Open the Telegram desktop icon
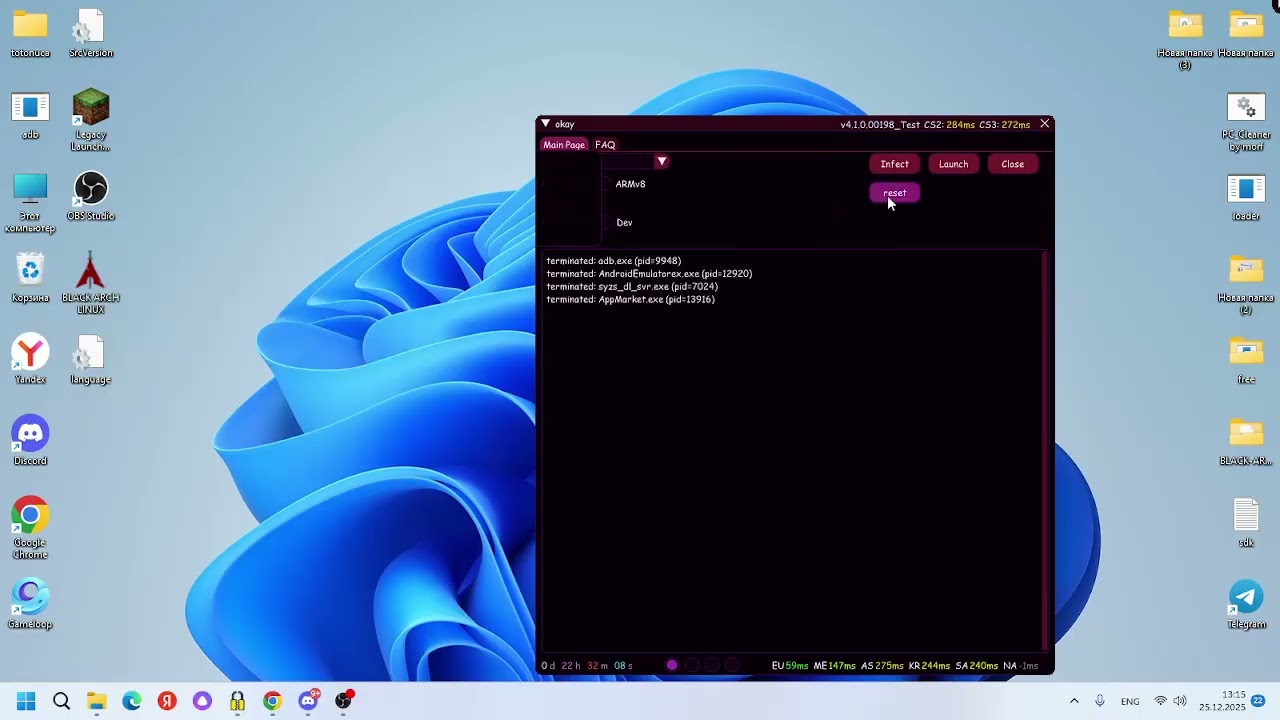 coord(1246,605)
